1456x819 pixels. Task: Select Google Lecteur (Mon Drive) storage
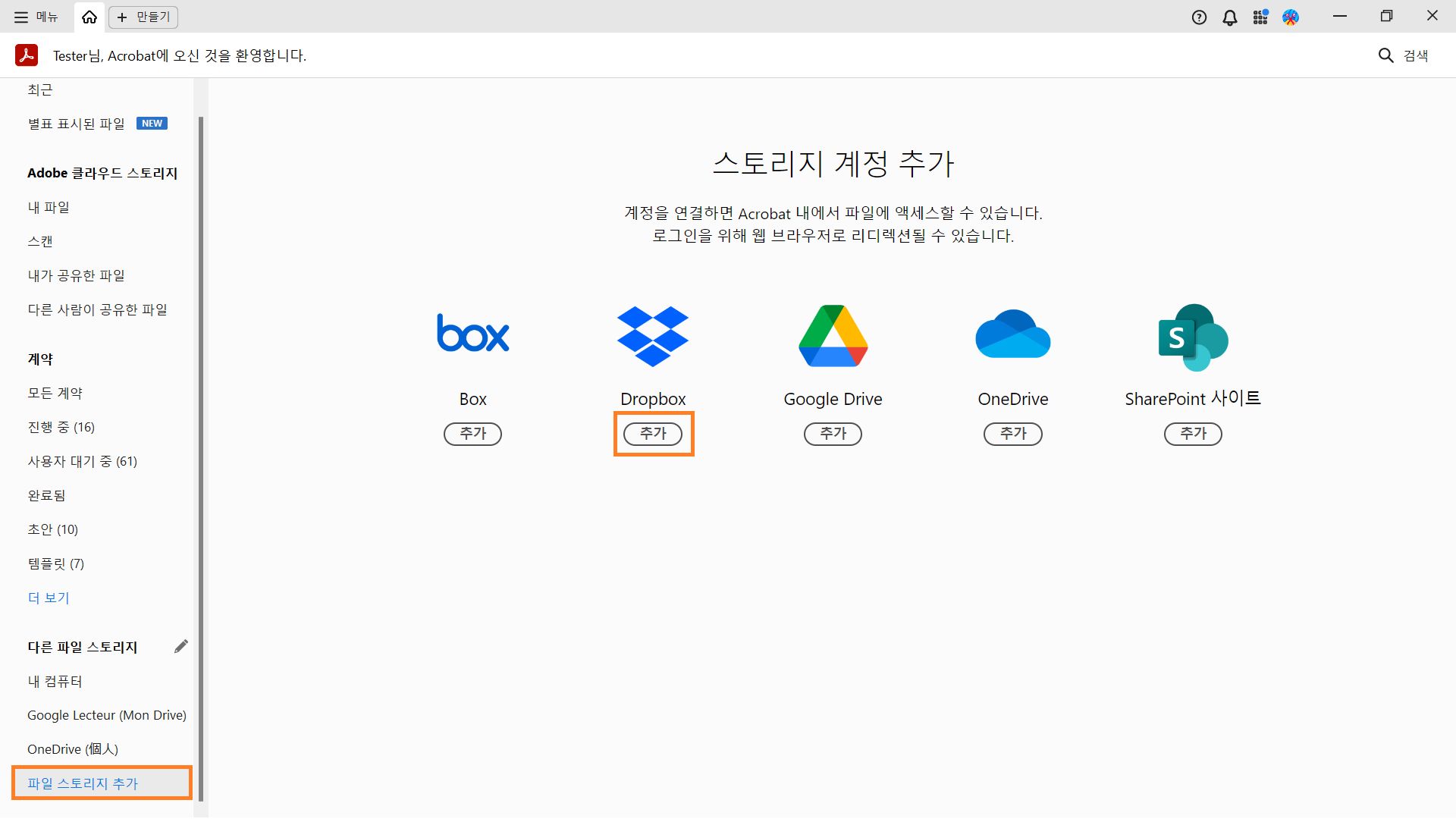(107, 715)
